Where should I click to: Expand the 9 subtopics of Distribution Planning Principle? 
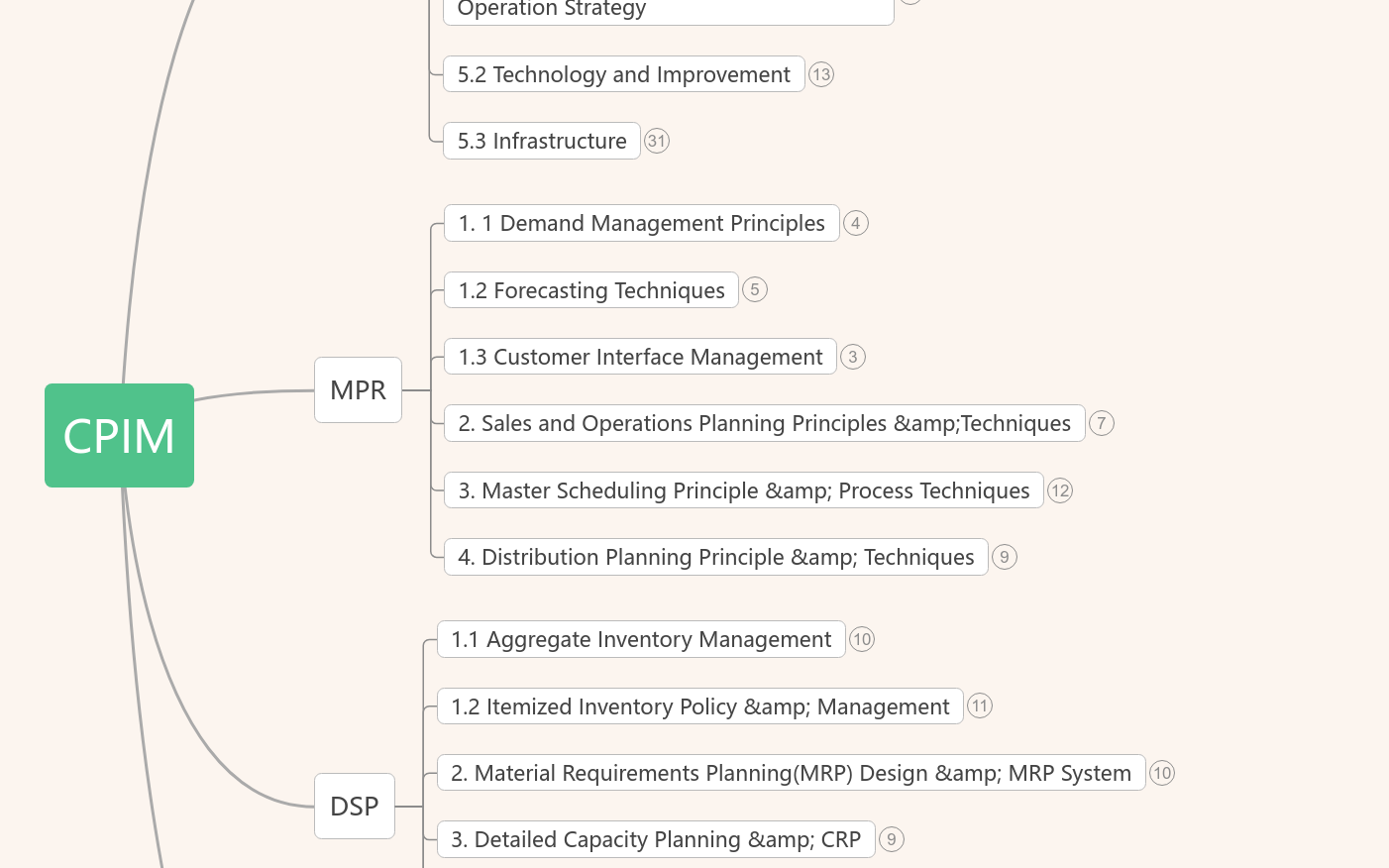coord(1005,557)
